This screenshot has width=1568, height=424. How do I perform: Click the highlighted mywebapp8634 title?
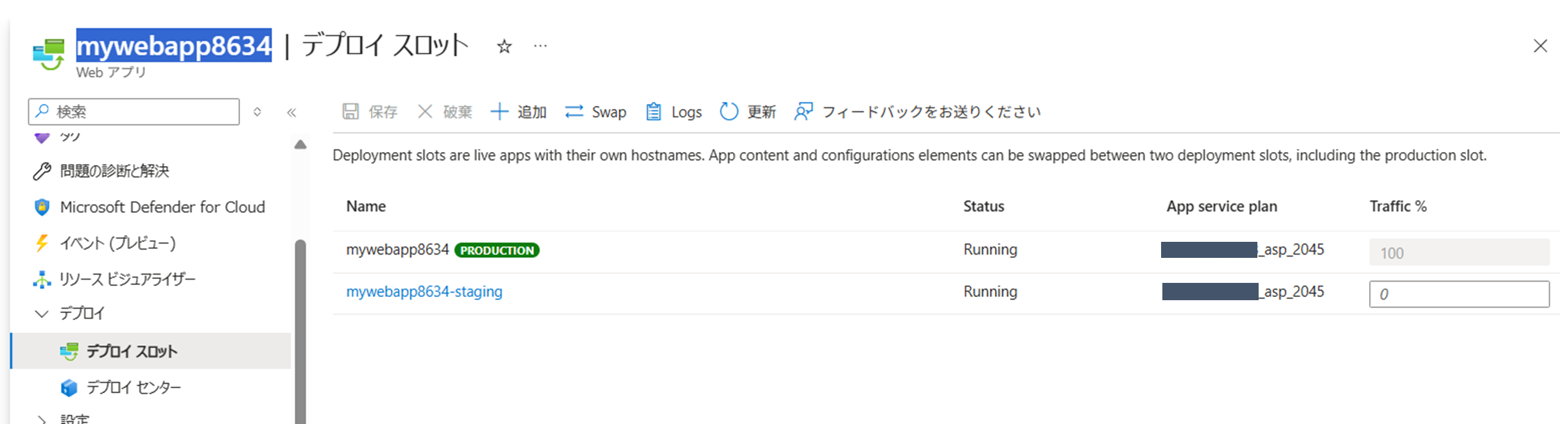coord(173,46)
